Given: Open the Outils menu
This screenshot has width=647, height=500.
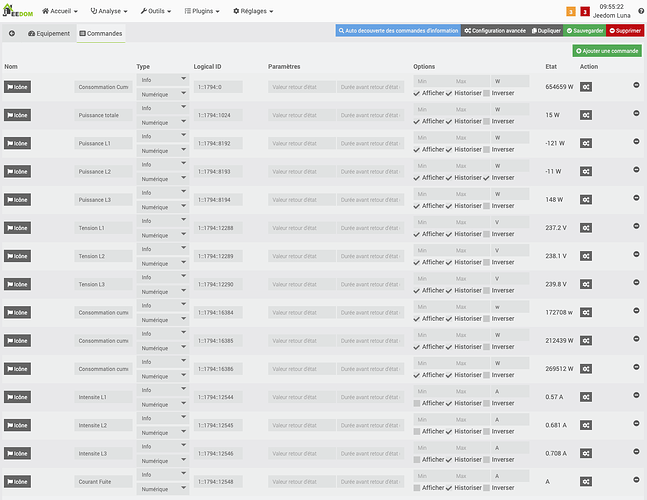Looking at the screenshot, I should [156, 11].
